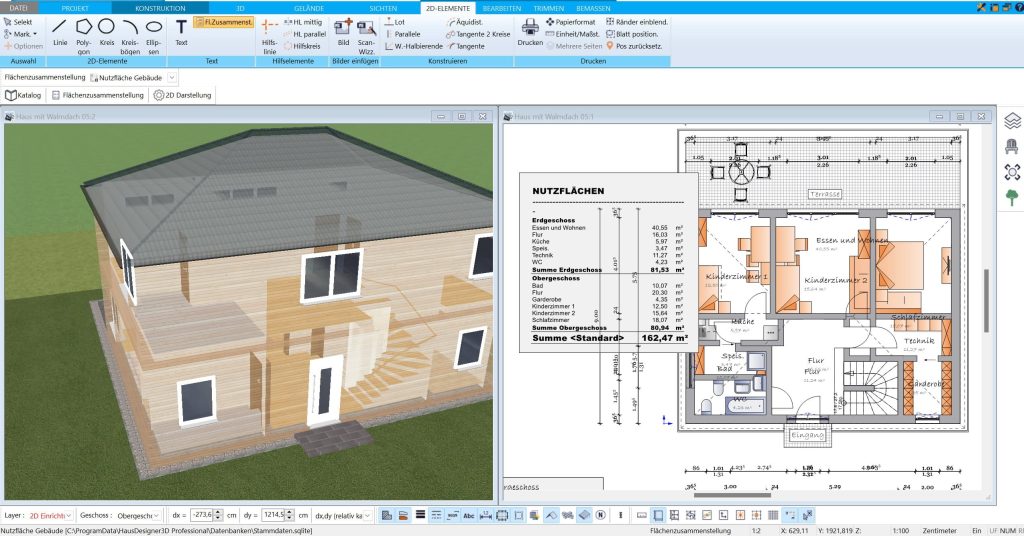The height and width of the screenshot is (536, 1024).
Task: Click the zoom-extents icon in right sidebar
Action: click(1012, 172)
